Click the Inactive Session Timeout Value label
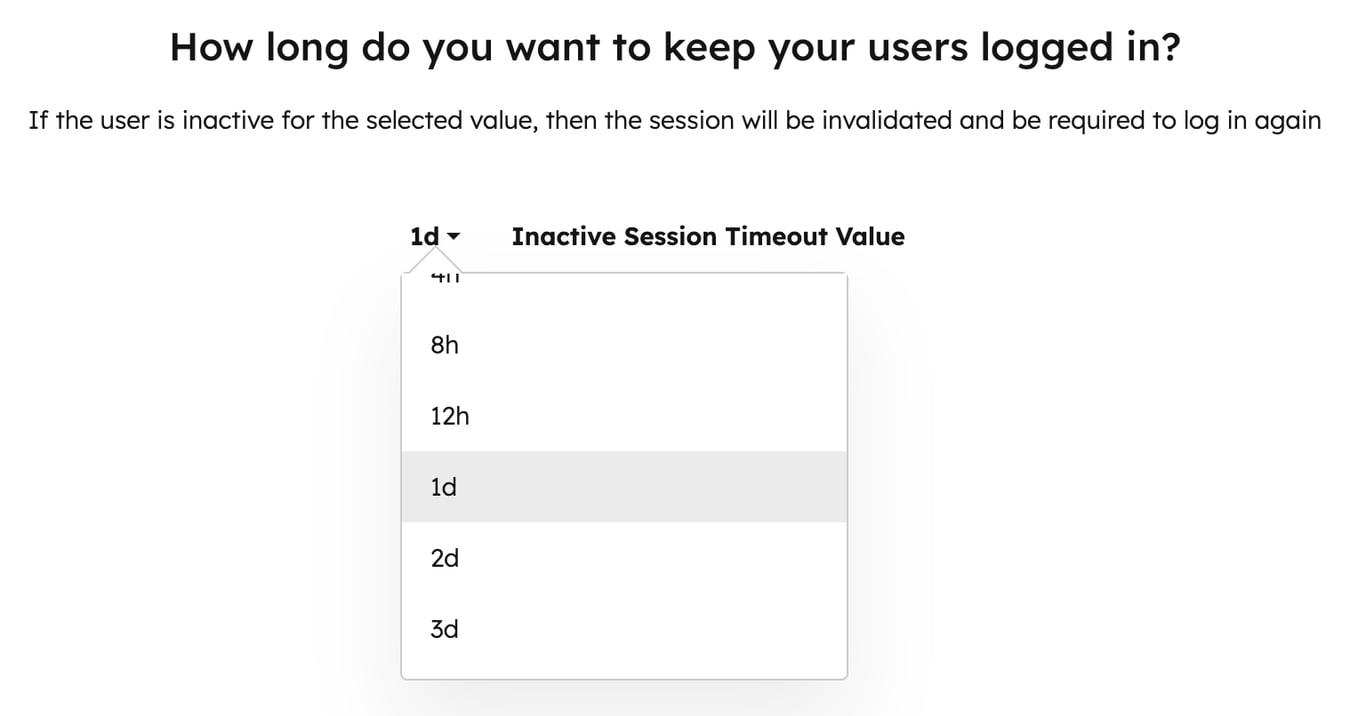 pos(708,236)
